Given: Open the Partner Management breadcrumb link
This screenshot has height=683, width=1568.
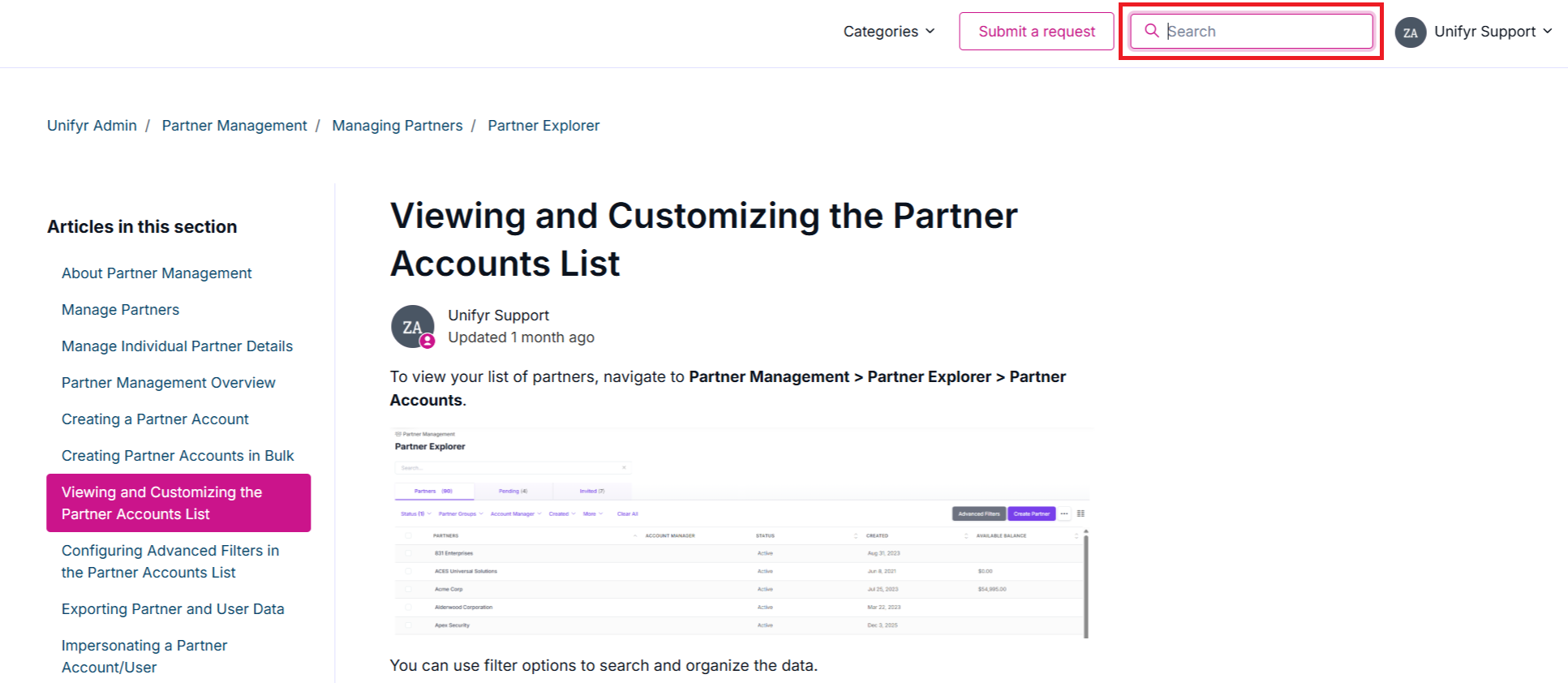Looking at the screenshot, I should (x=234, y=126).
